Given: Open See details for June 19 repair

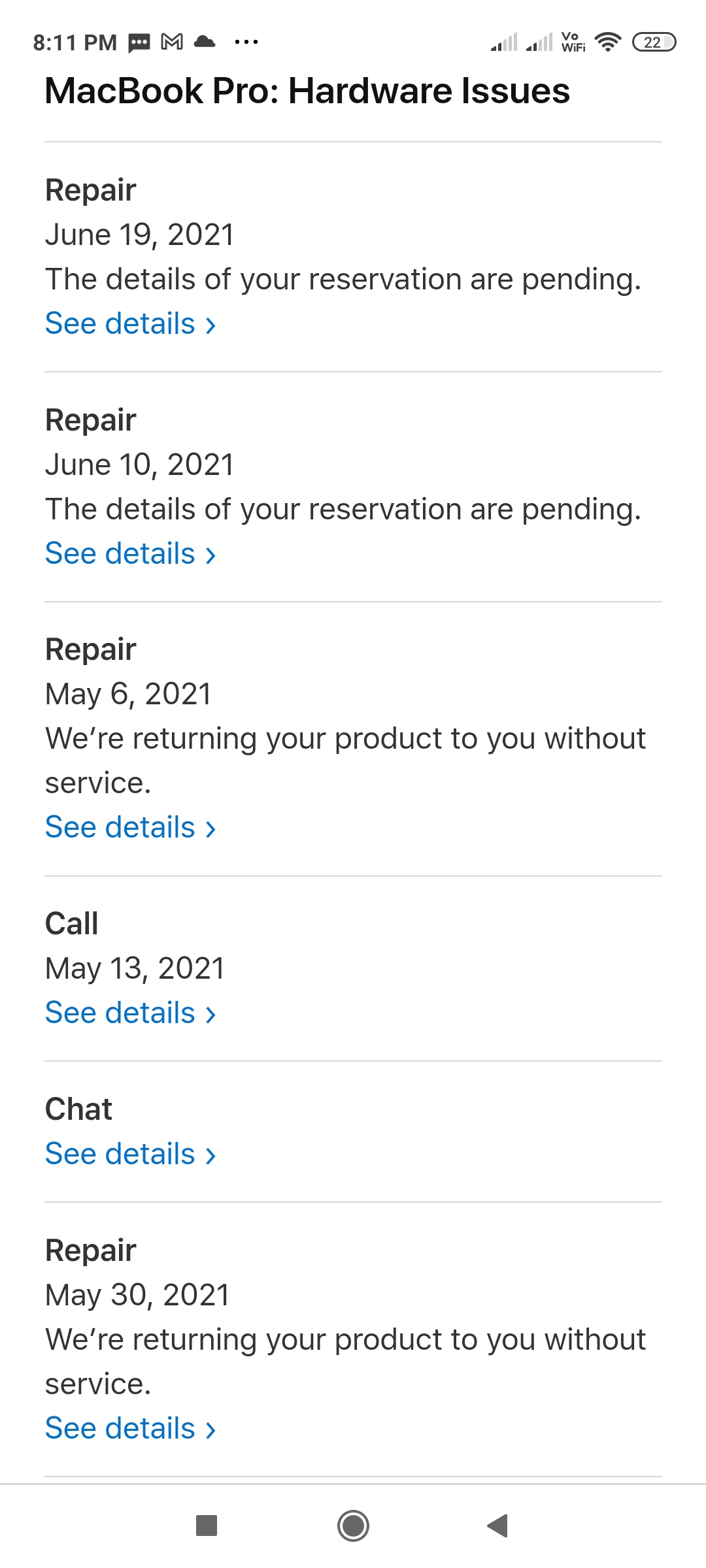Looking at the screenshot, I should pyautogui.click(x=130, y=323).
